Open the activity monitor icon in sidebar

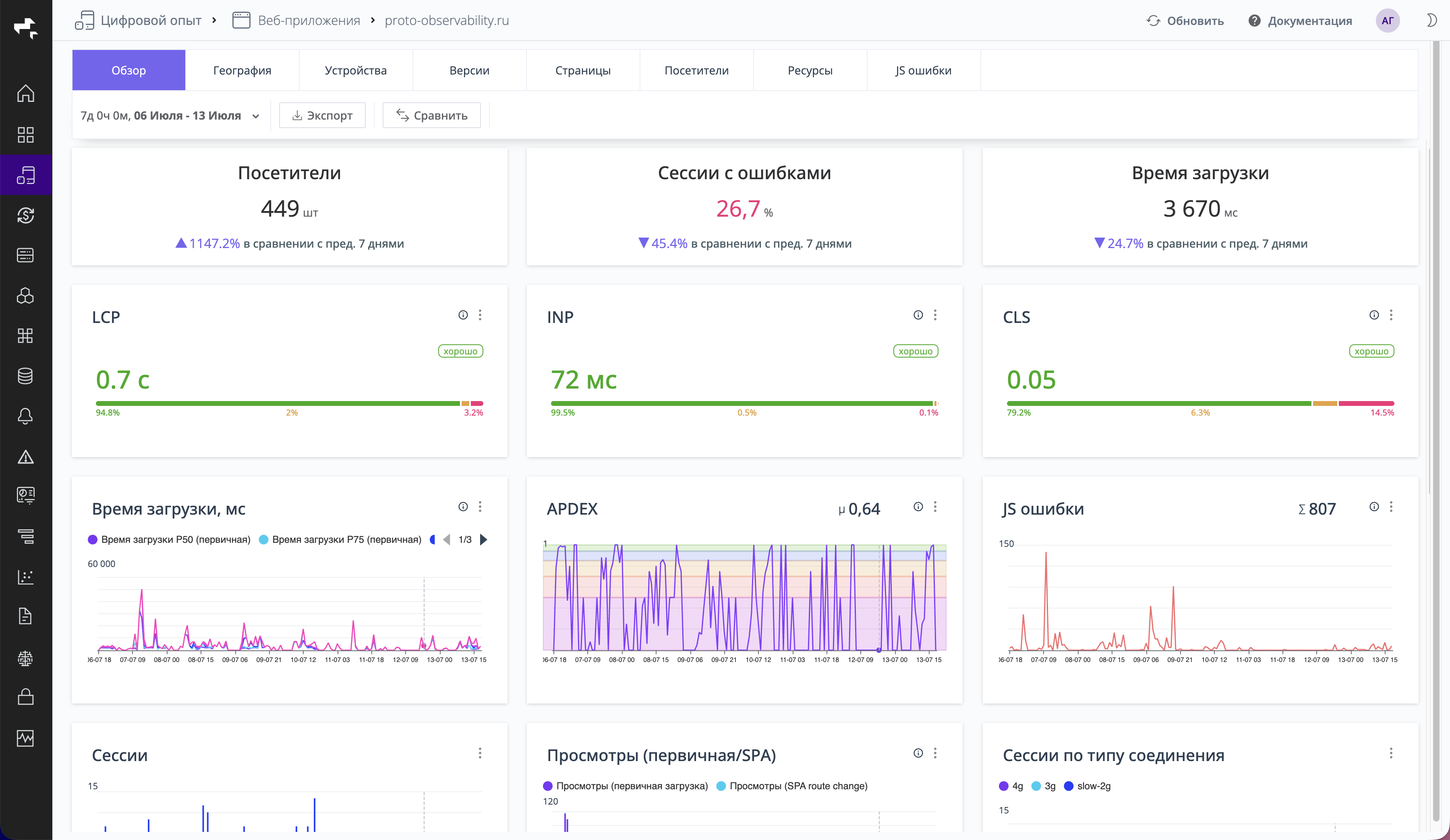coord(25,738)
